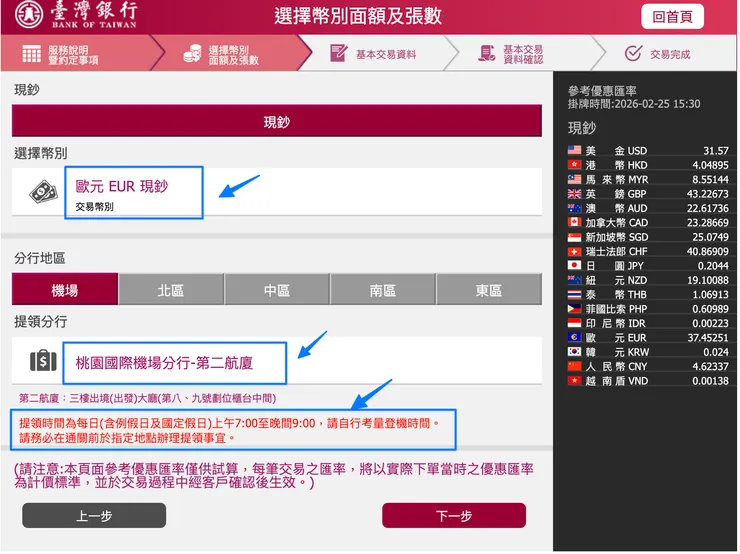Click the Australia flag by AUD

[x=574, y=208]
